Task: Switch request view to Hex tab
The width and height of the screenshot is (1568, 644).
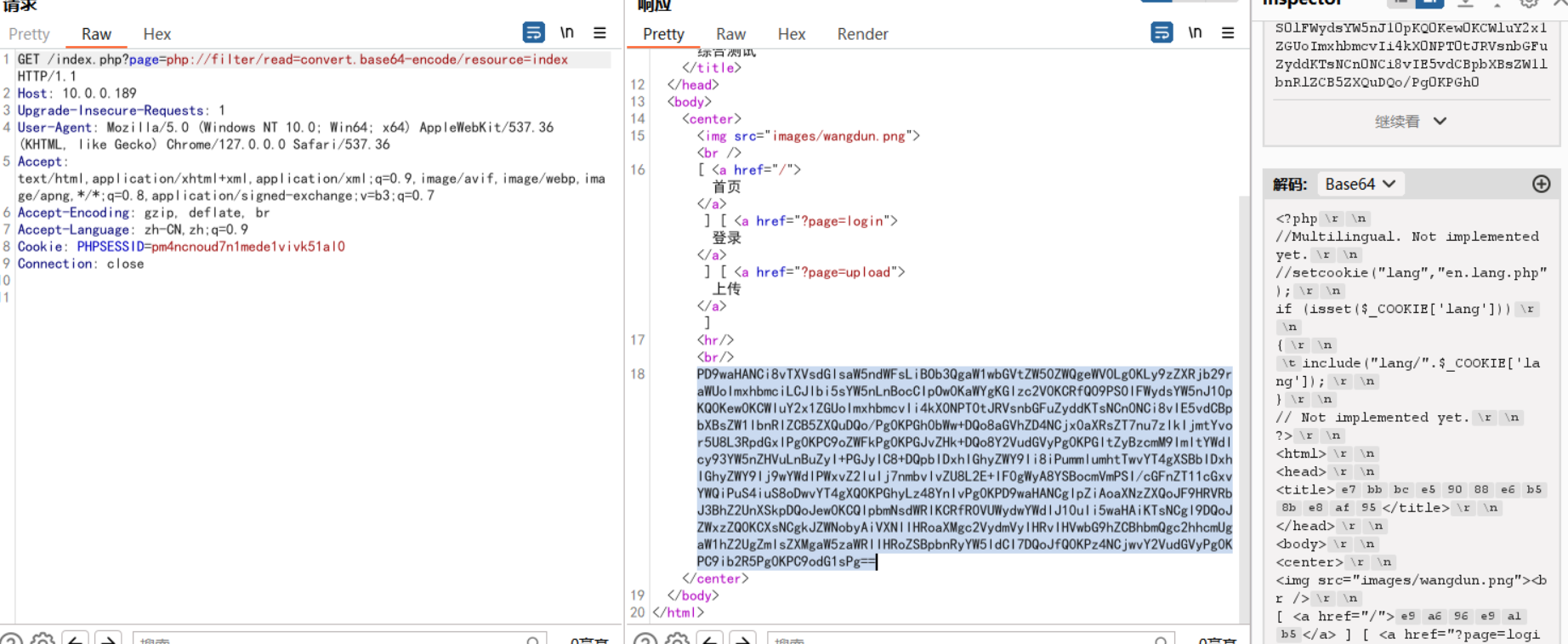Action: pyautogui.click(x=156, y=34)
